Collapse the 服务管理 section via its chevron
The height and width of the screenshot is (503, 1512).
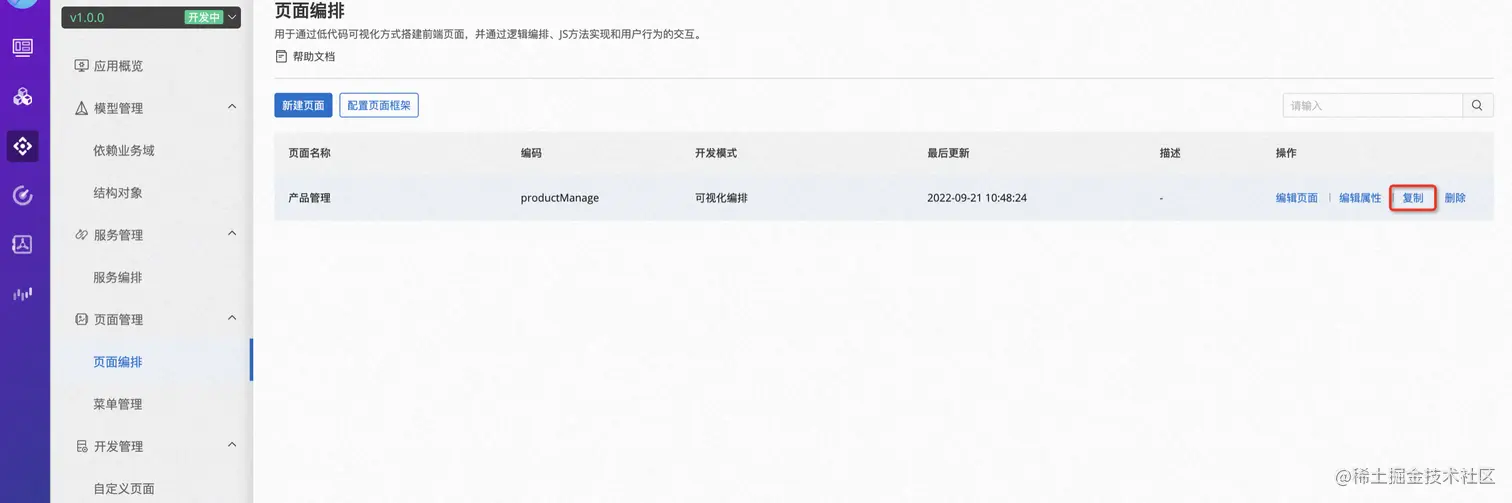(232, 233)
